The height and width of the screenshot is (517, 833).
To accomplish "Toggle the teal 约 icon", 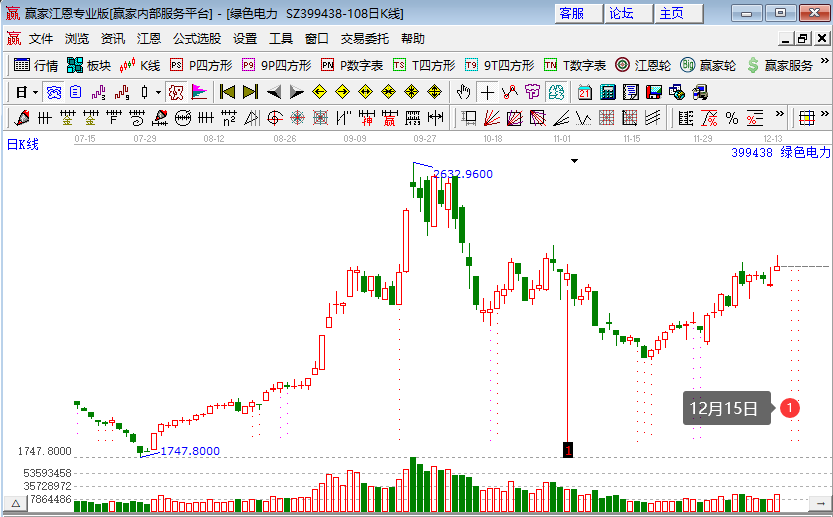I will 556,92.
